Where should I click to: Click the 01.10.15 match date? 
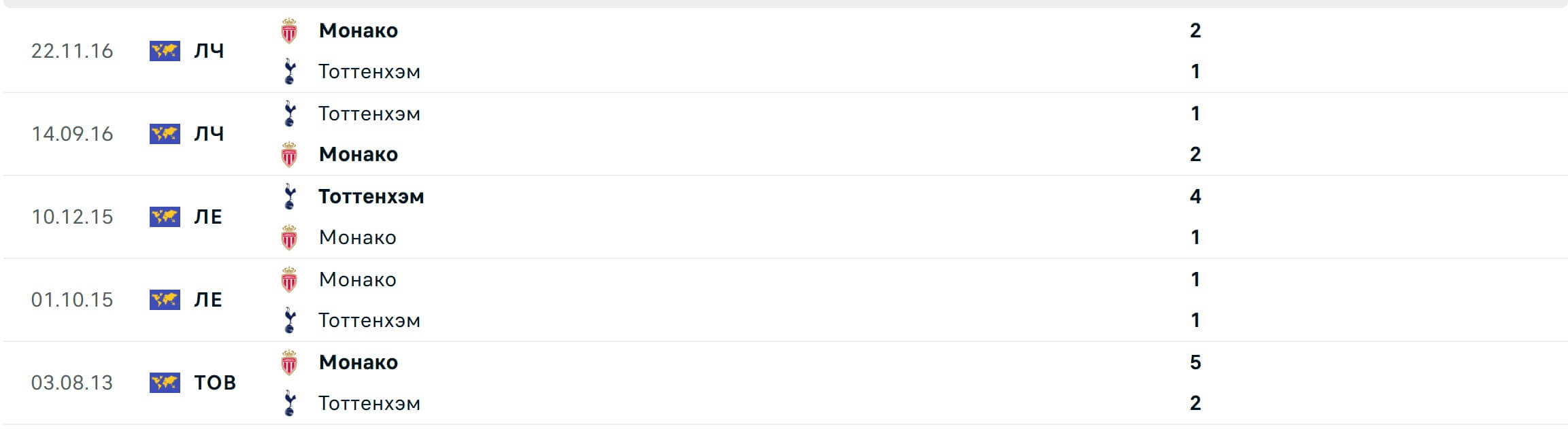[72, 300]
